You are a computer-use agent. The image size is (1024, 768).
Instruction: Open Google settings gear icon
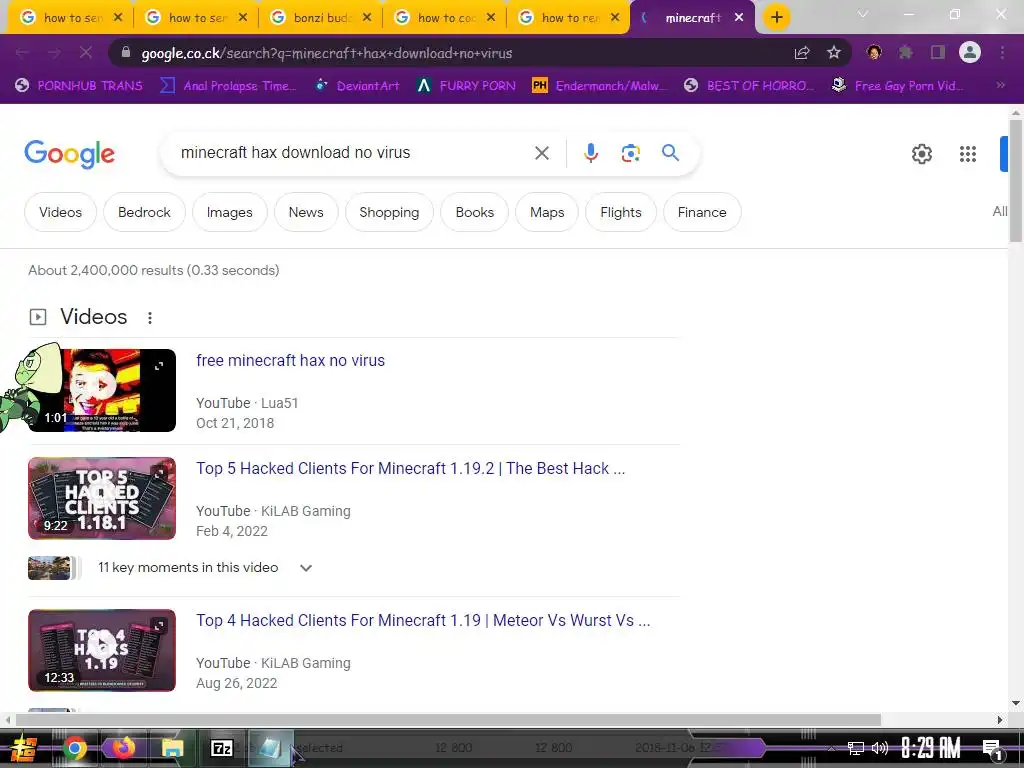(921, 153)
